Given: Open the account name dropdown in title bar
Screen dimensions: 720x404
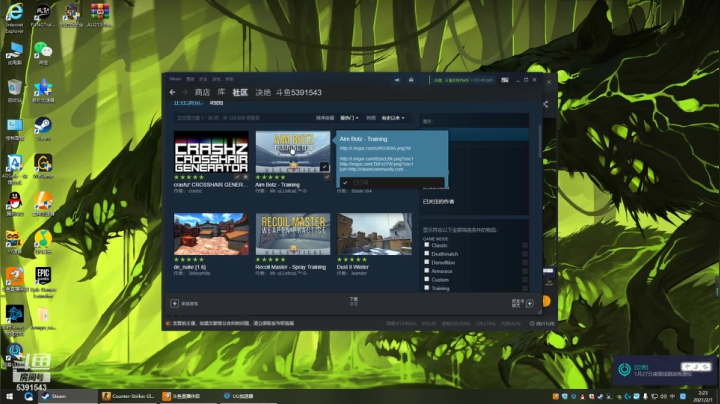Looking at the screenshot, I should click(463, 80).
